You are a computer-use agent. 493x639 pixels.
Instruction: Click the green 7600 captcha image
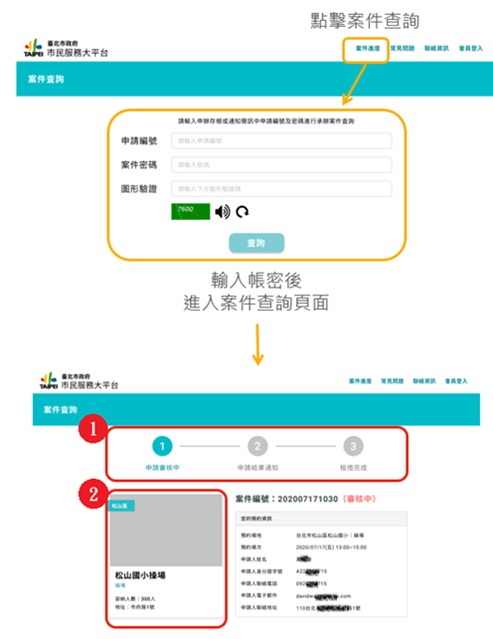(x=190, y=212)
